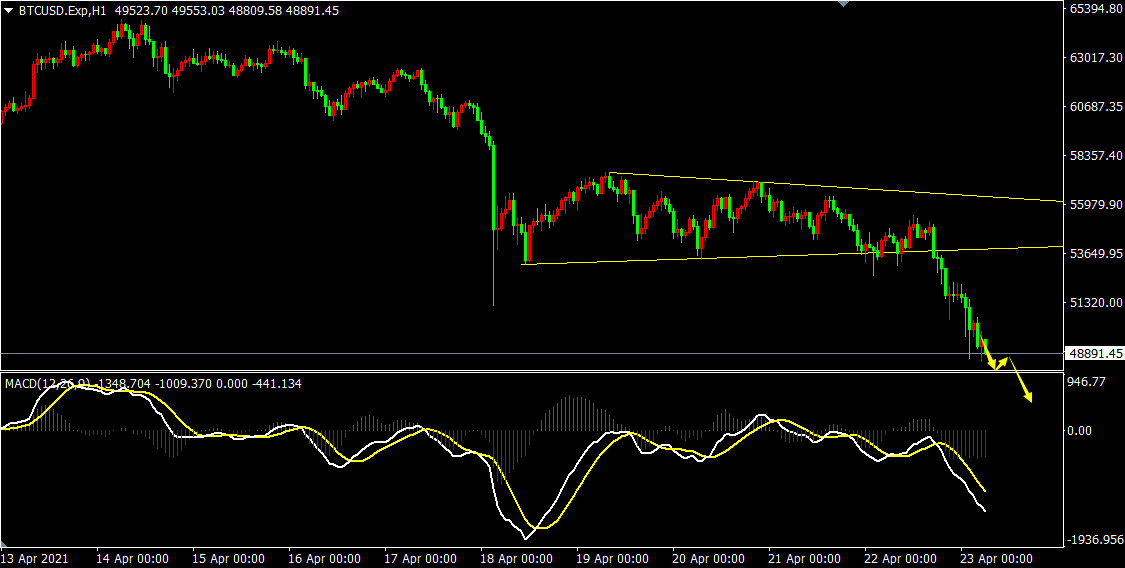Click the -1936.956 MACD scale value

[1095, 539]
